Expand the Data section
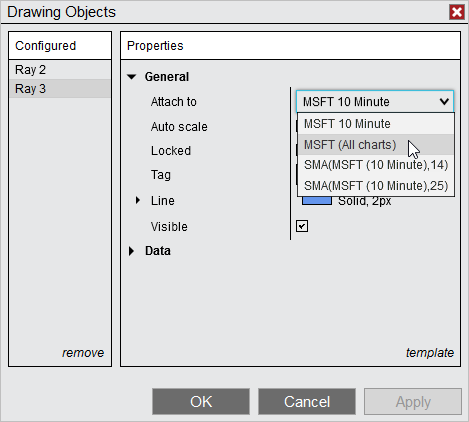The width and height of the screenshot is (469, 422). (x=131, y=251)
